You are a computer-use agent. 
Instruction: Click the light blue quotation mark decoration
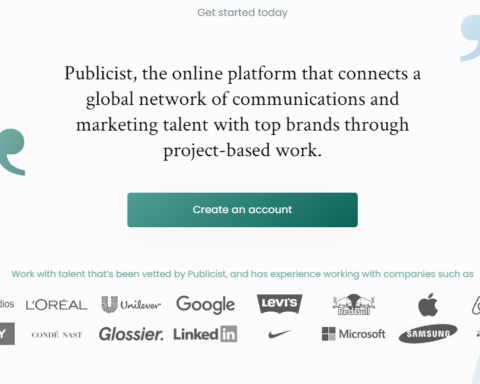click(470, 38)
